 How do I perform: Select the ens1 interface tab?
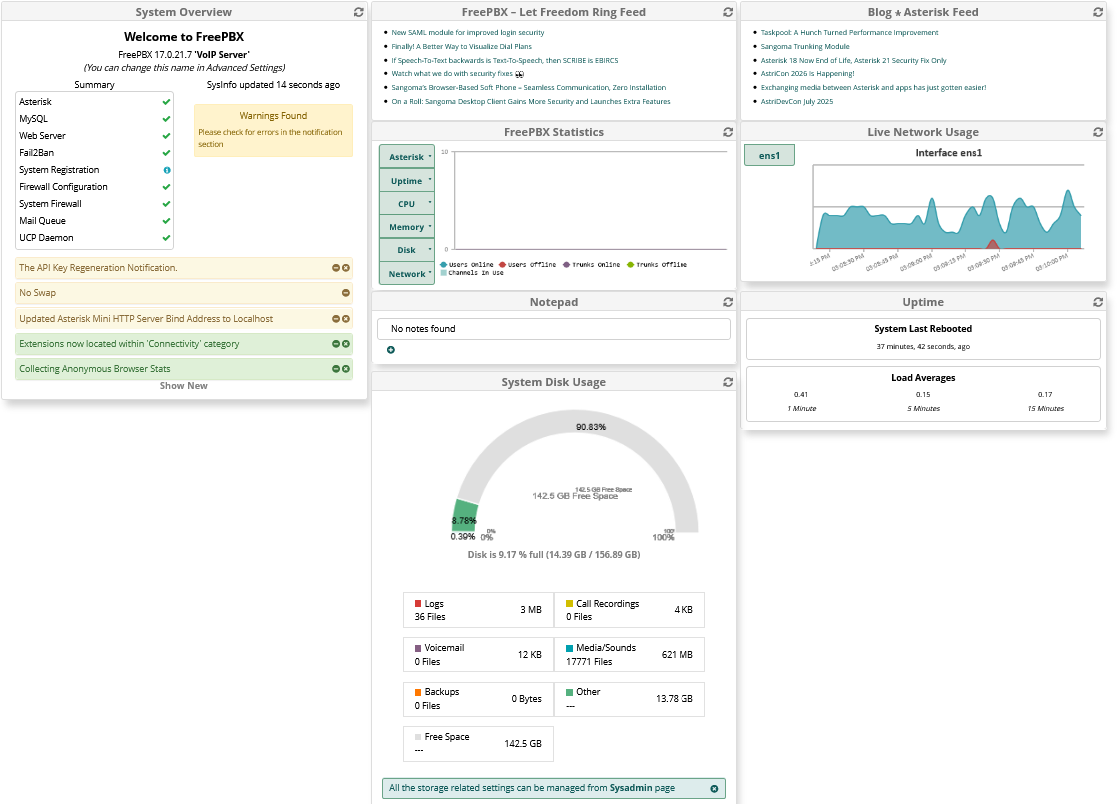pos(769,155)
